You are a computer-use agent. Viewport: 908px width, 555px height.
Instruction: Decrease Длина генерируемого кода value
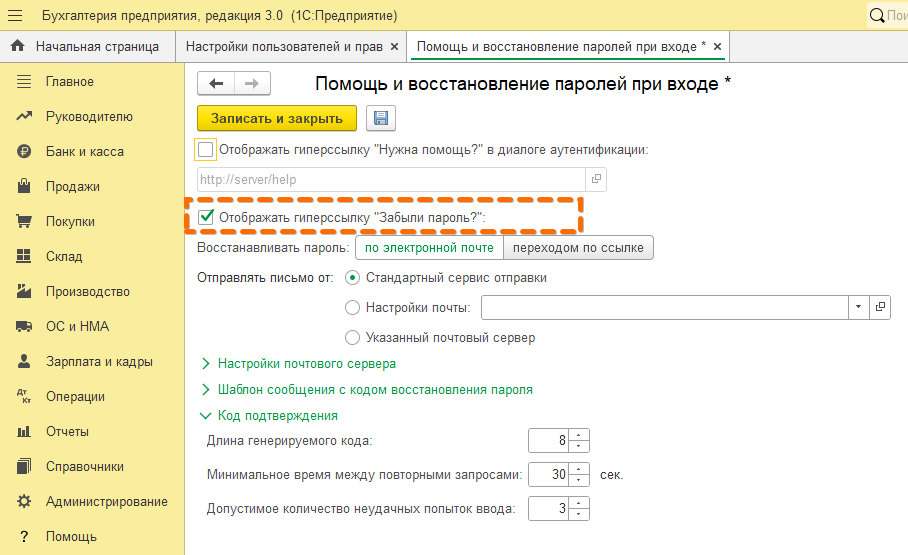click(579, 446)
